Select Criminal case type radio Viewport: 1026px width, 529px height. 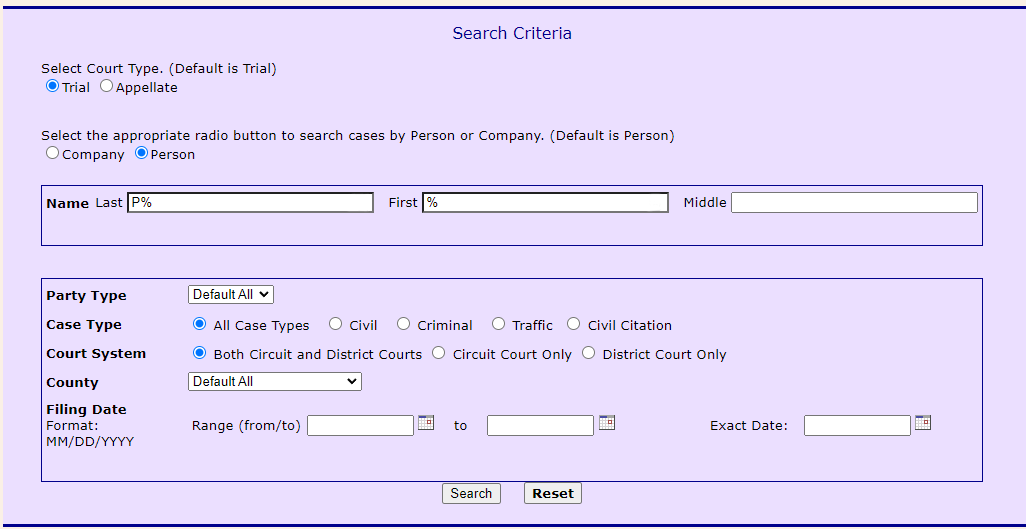[x=404, y=323]
